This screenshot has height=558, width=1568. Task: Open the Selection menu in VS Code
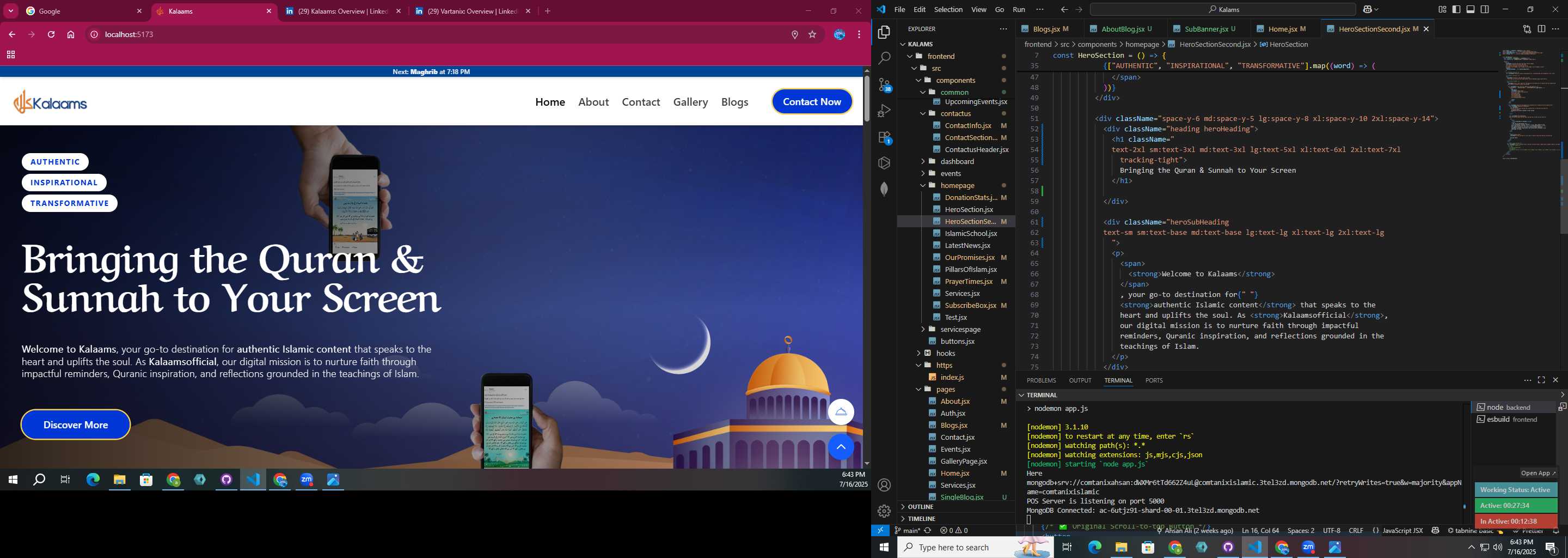(x=948, y=9)
